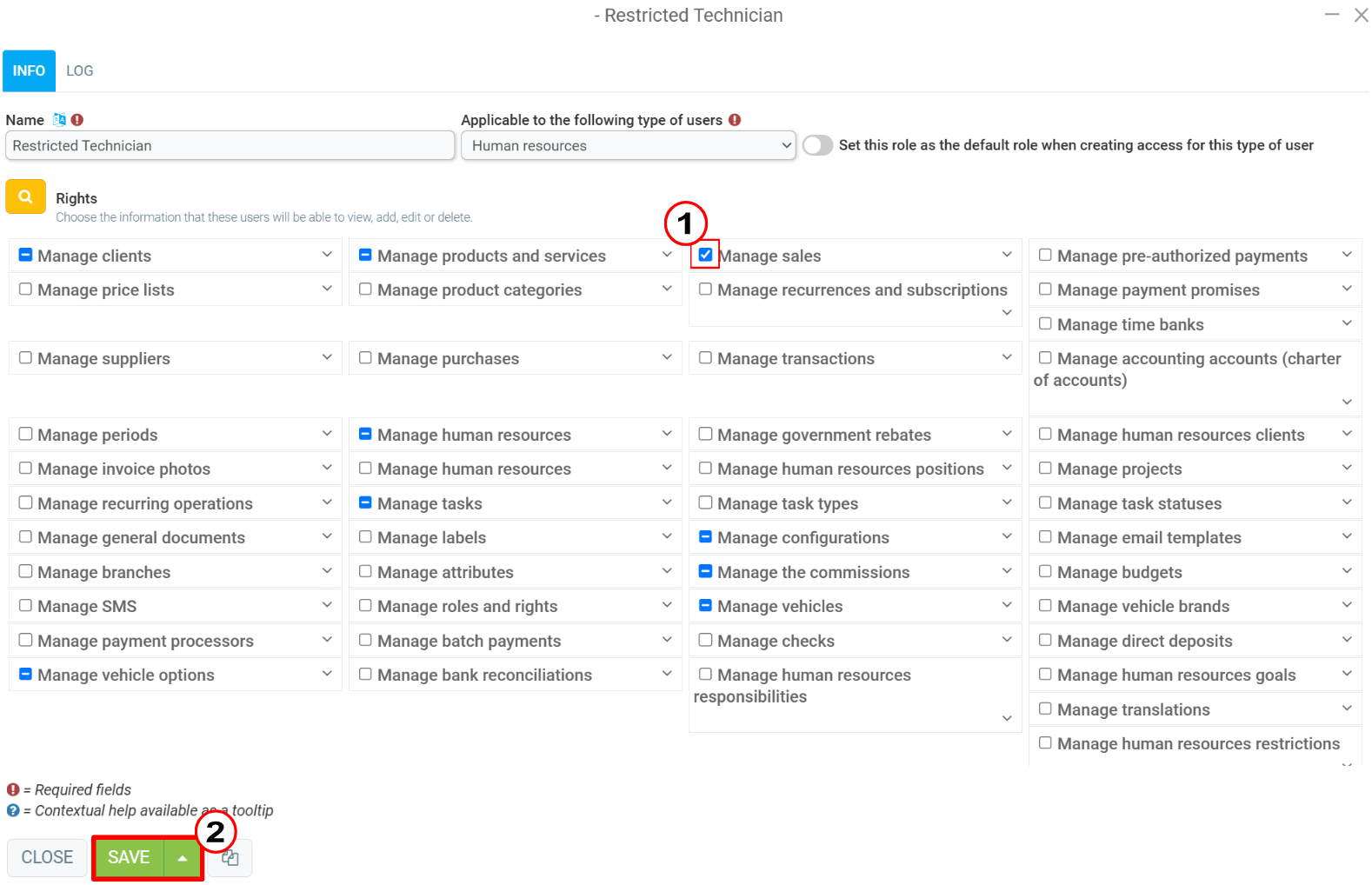Click the red required icon by Name
Viewport: 1372px width, 885px height.
(x=77, y=120)
